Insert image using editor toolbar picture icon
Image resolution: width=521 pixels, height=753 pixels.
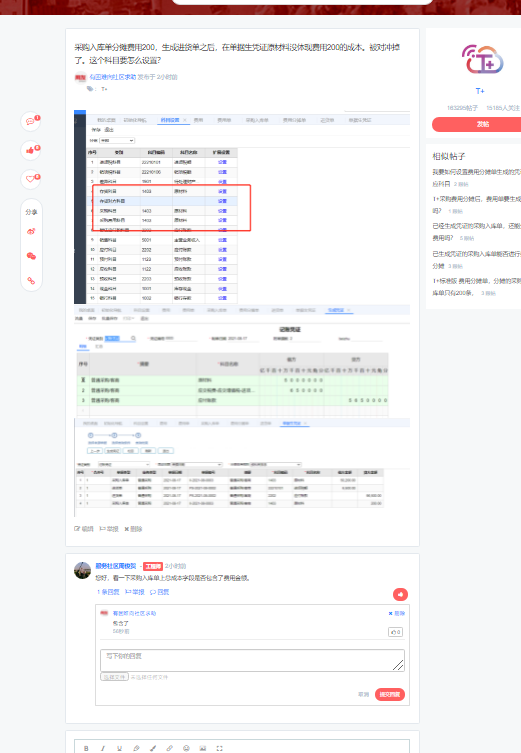[x=203, y=748]
